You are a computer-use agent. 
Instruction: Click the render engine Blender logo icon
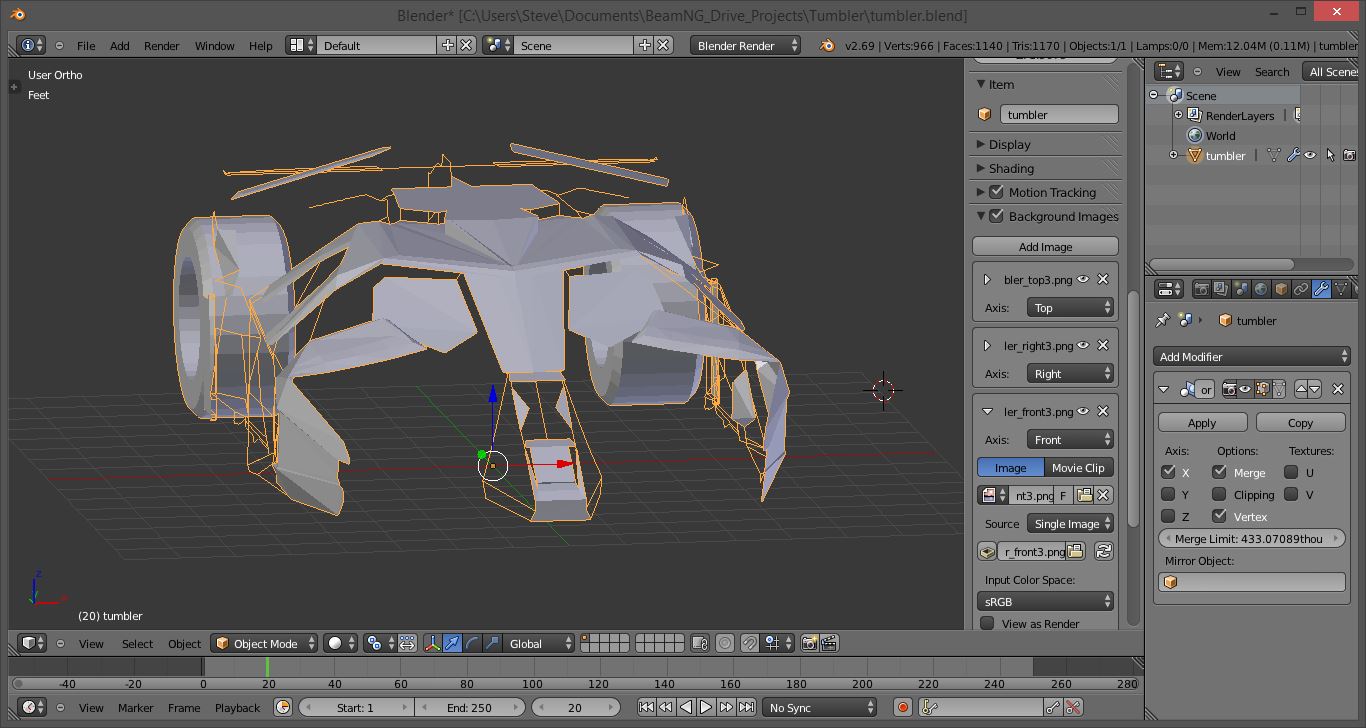point(827,45)
